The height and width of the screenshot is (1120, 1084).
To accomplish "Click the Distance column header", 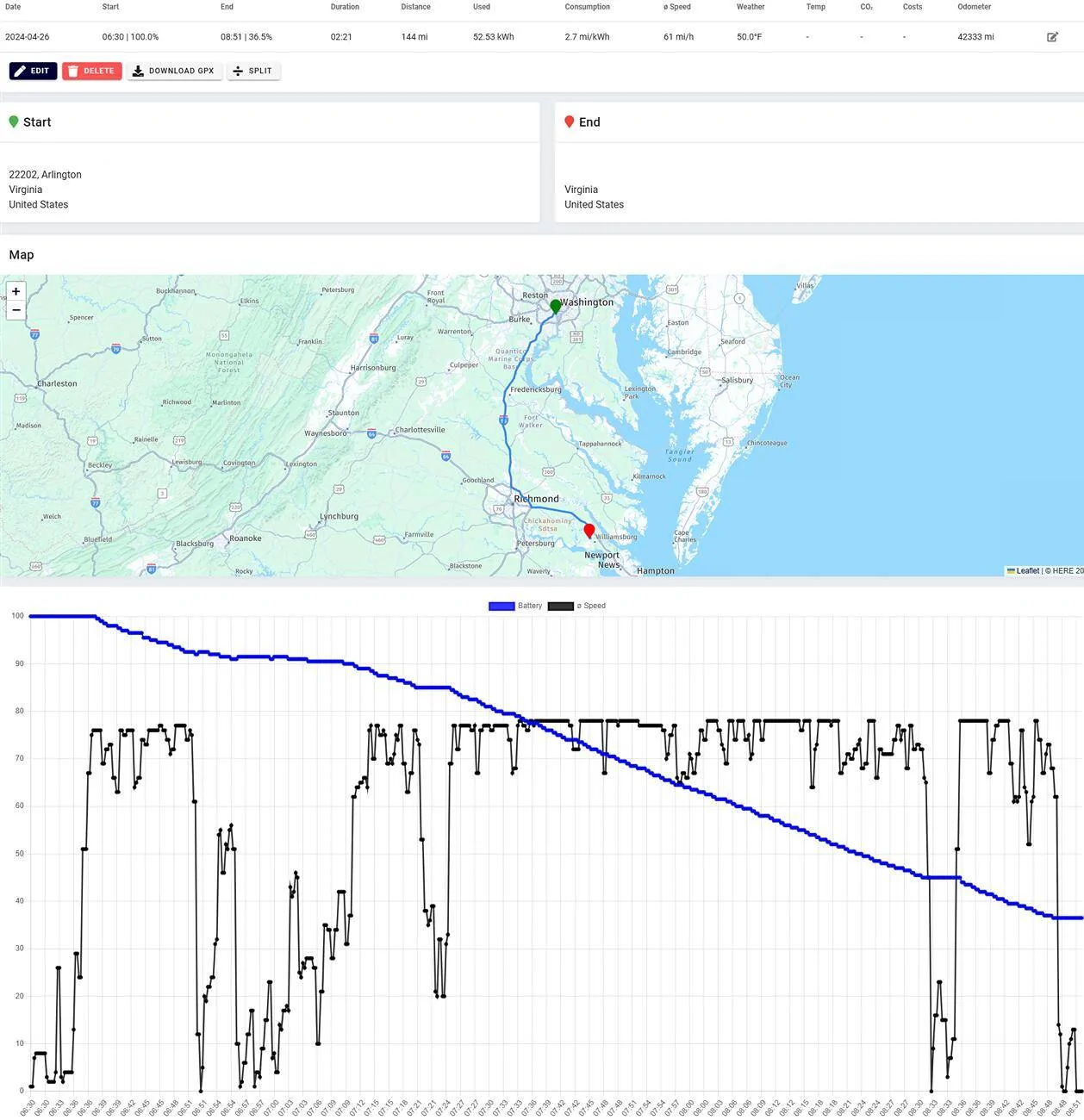I will pyautogui.click(x=415, y=7).
